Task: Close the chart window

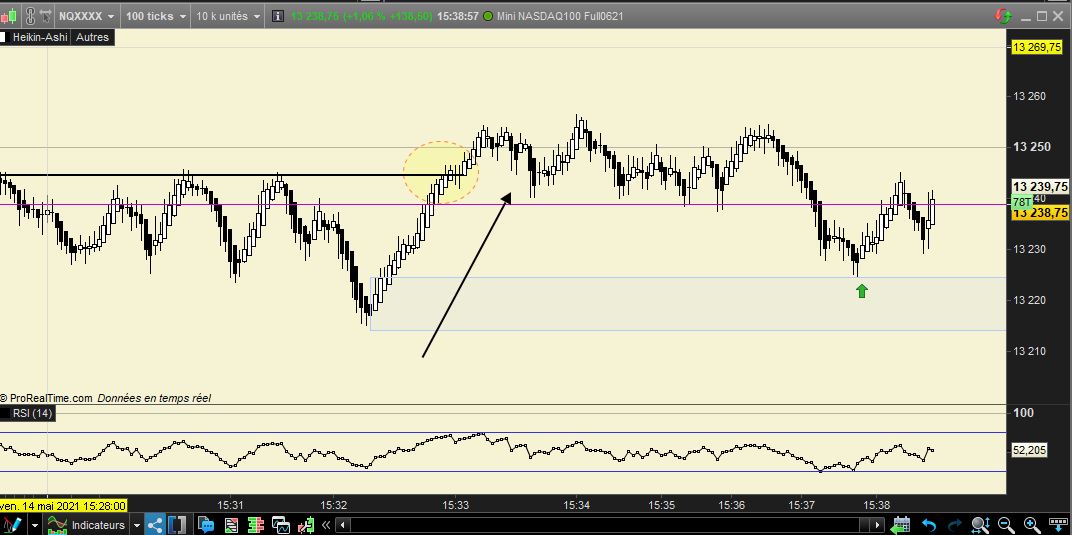Action: [x=1058, y=16]
